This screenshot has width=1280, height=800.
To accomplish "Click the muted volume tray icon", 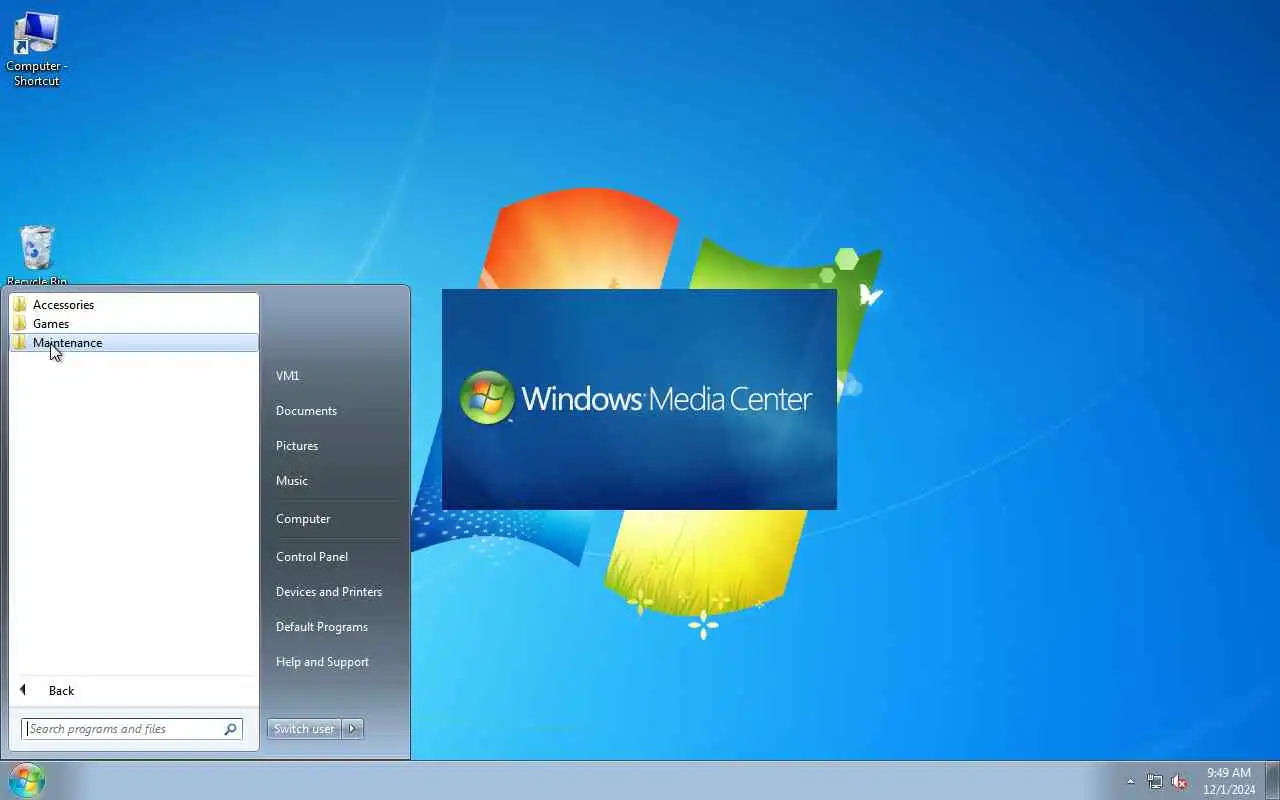I will tap(1180, 781).
